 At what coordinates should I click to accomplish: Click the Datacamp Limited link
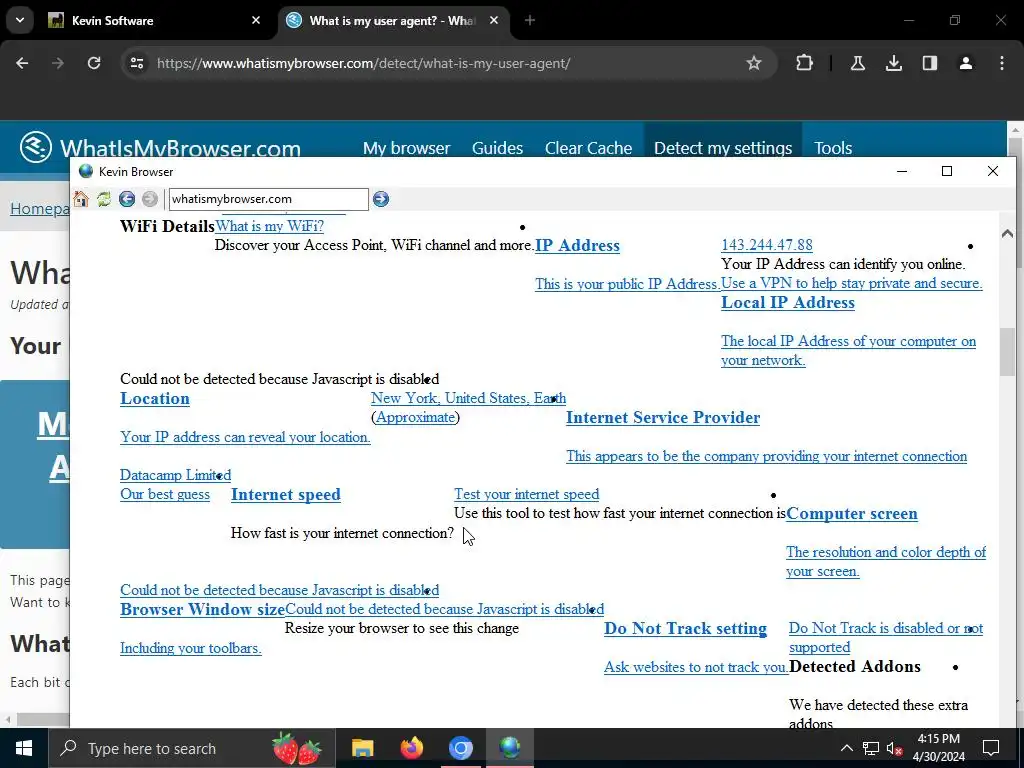pyautogui.click(x=176, y=475)
